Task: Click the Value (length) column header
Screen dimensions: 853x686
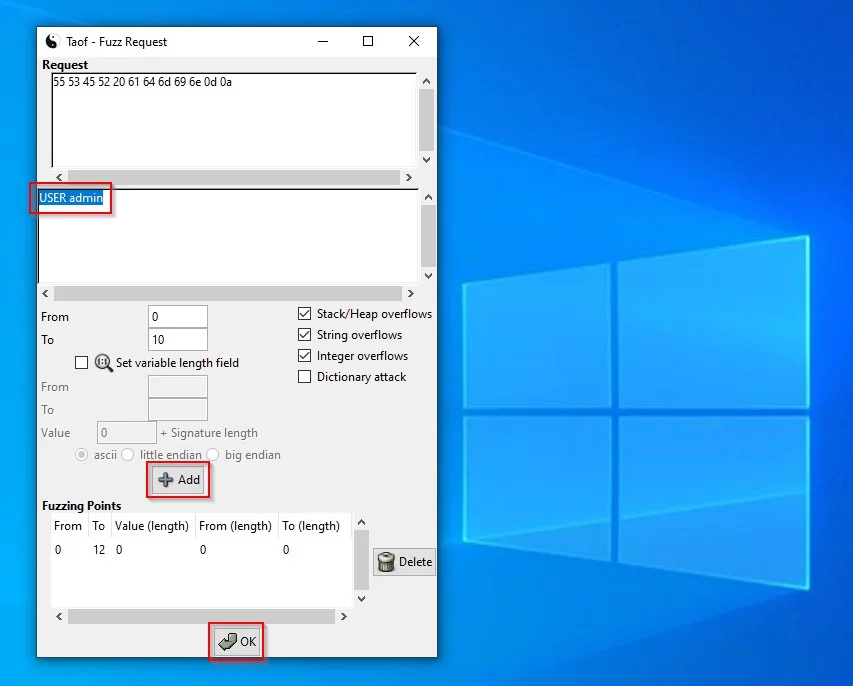Action: click(x=151, y=526)
